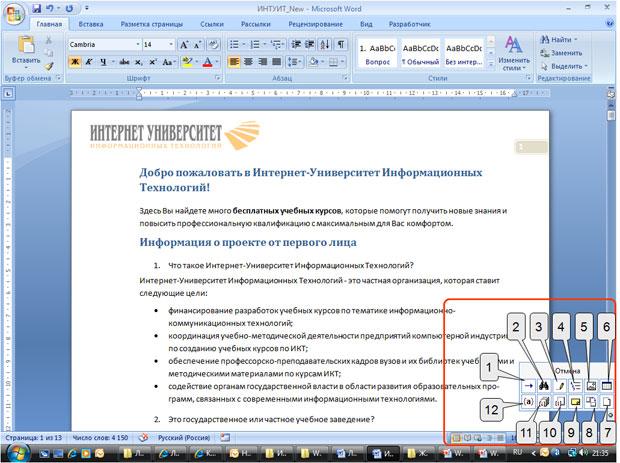Image resolution: width=620 pixels, height=463 pixels.
Task: Justify the text
Action: click(276, 62)
